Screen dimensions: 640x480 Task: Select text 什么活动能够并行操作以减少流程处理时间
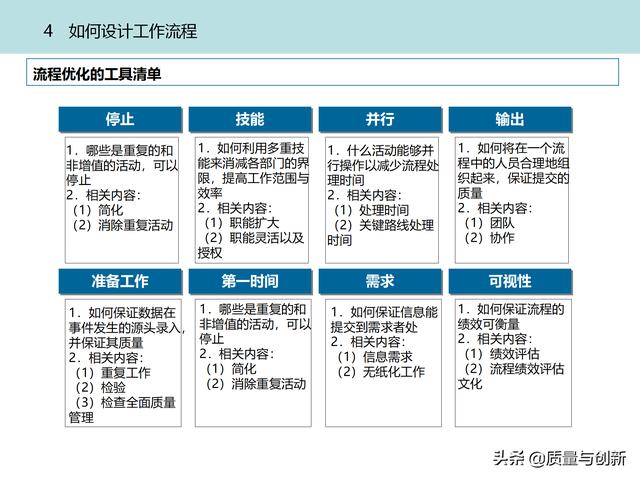pyautogui.click(x=383, y=165)
